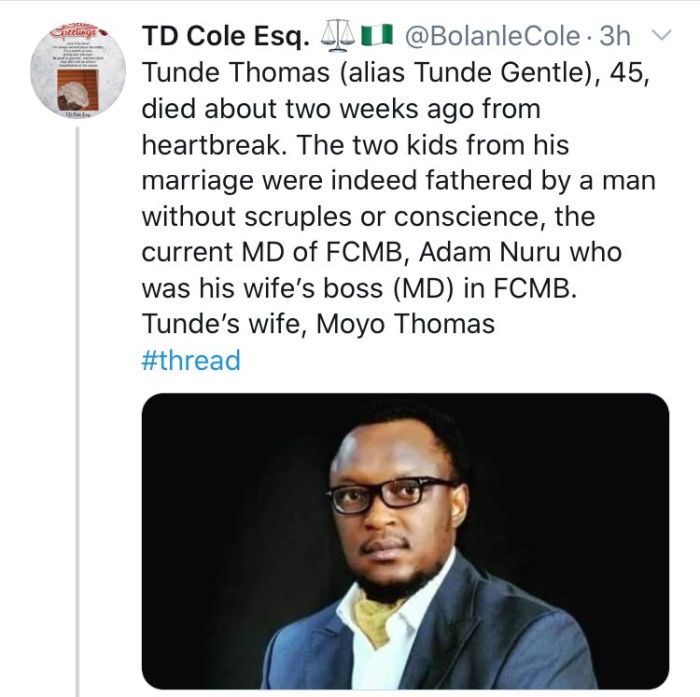This screenshot has height=697, width=700.
Task: Click the line 'current MD of FCMB, Adam Nuru who'
Action: point(382,252)
